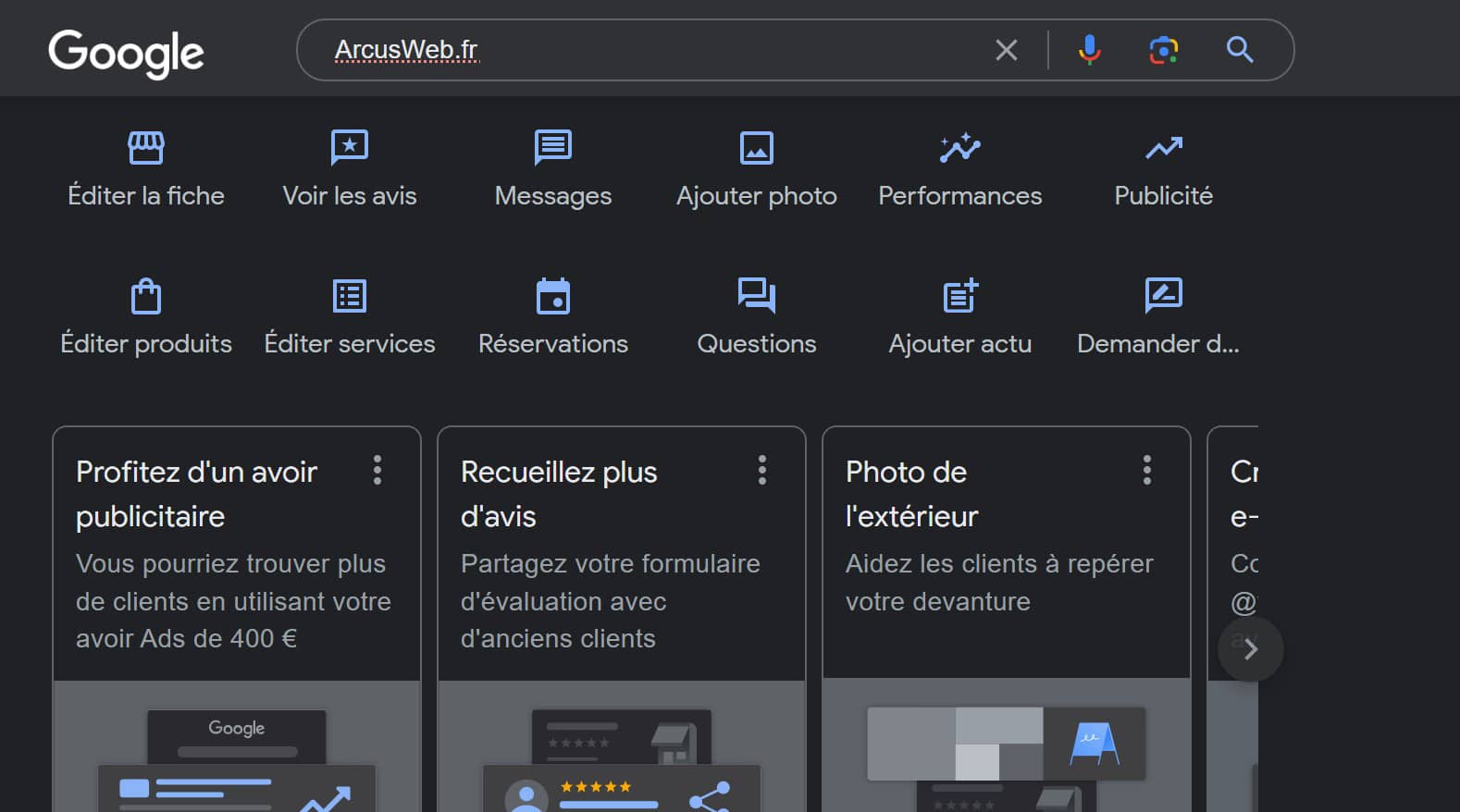
Task: Show next cards with the right chevron
Action: [1251, 649]
